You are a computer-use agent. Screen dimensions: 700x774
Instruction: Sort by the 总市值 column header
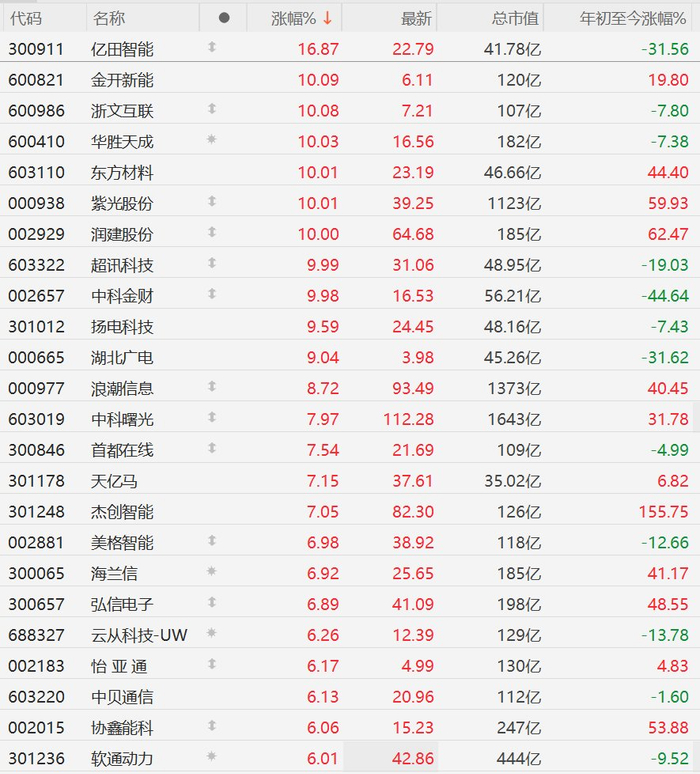pyautogui.click(x=515, y=18)
